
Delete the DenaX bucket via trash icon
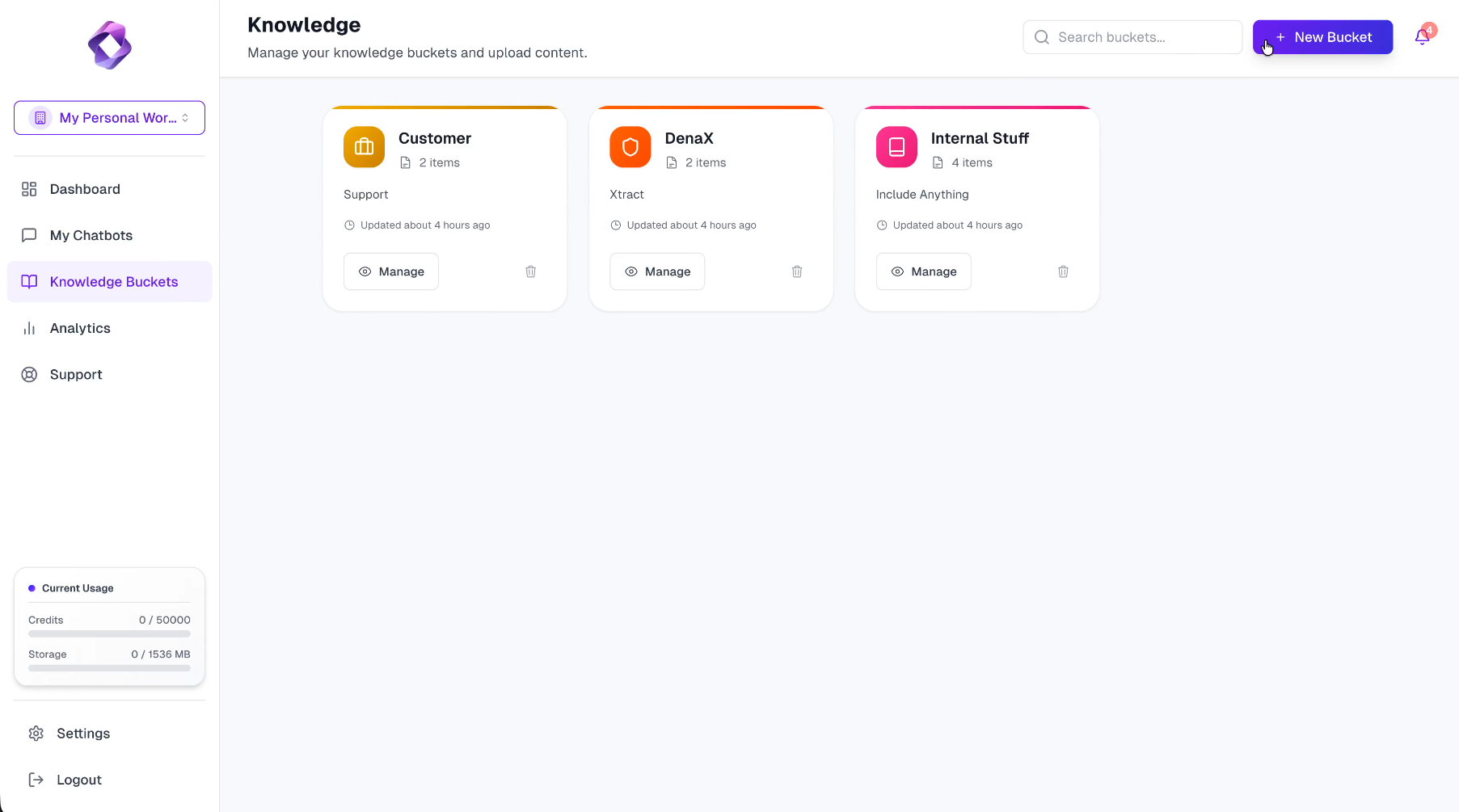[x=797, y=271]
